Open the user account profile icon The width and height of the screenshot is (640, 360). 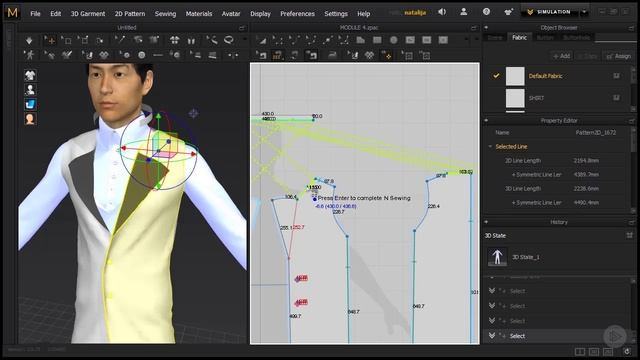[x=464, y=12]
